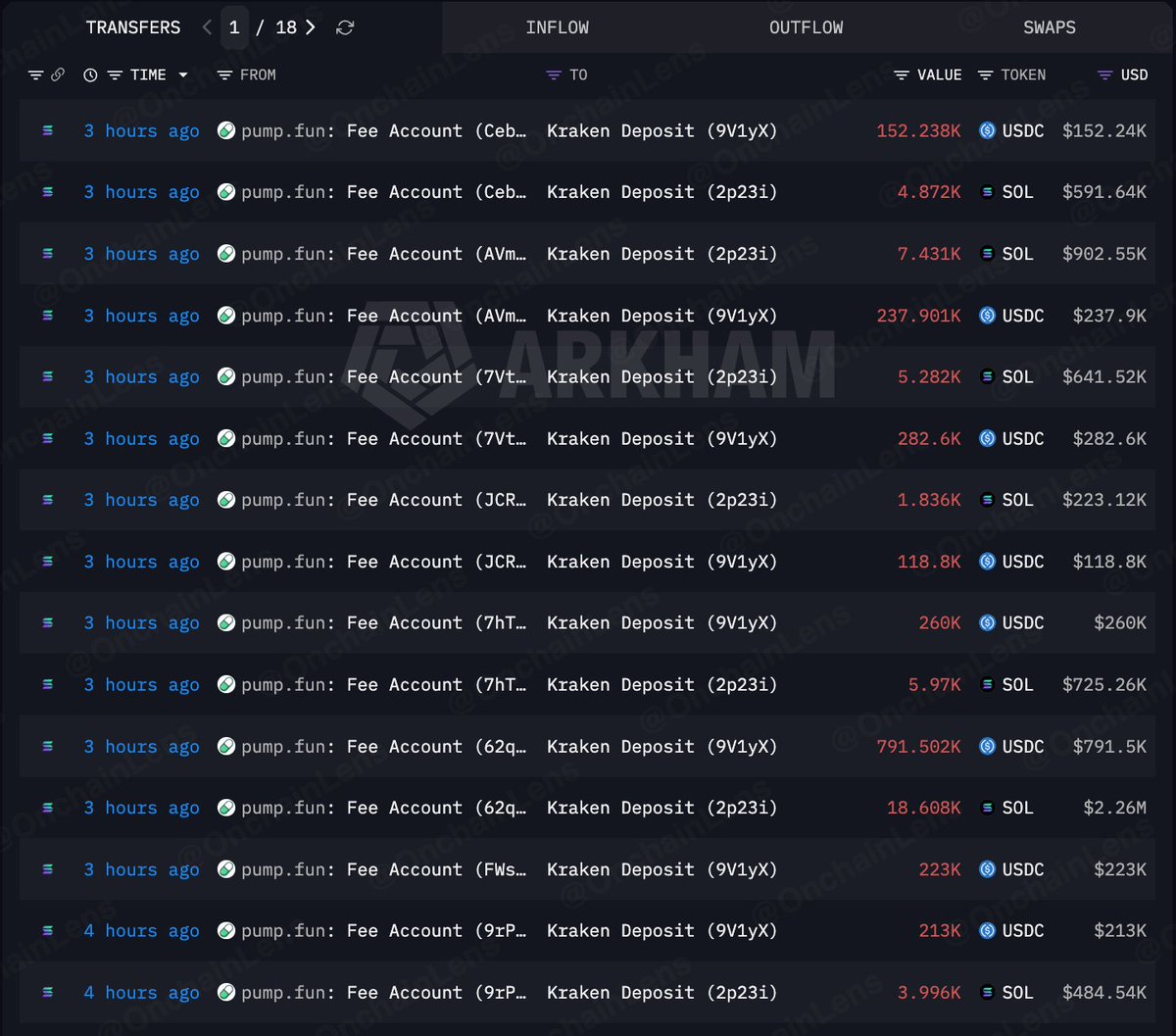This screenshot has width=1176, height=1036.
Task: Open Solana transaction icon for 152.238K USDC row
Action: pos(48,130)
